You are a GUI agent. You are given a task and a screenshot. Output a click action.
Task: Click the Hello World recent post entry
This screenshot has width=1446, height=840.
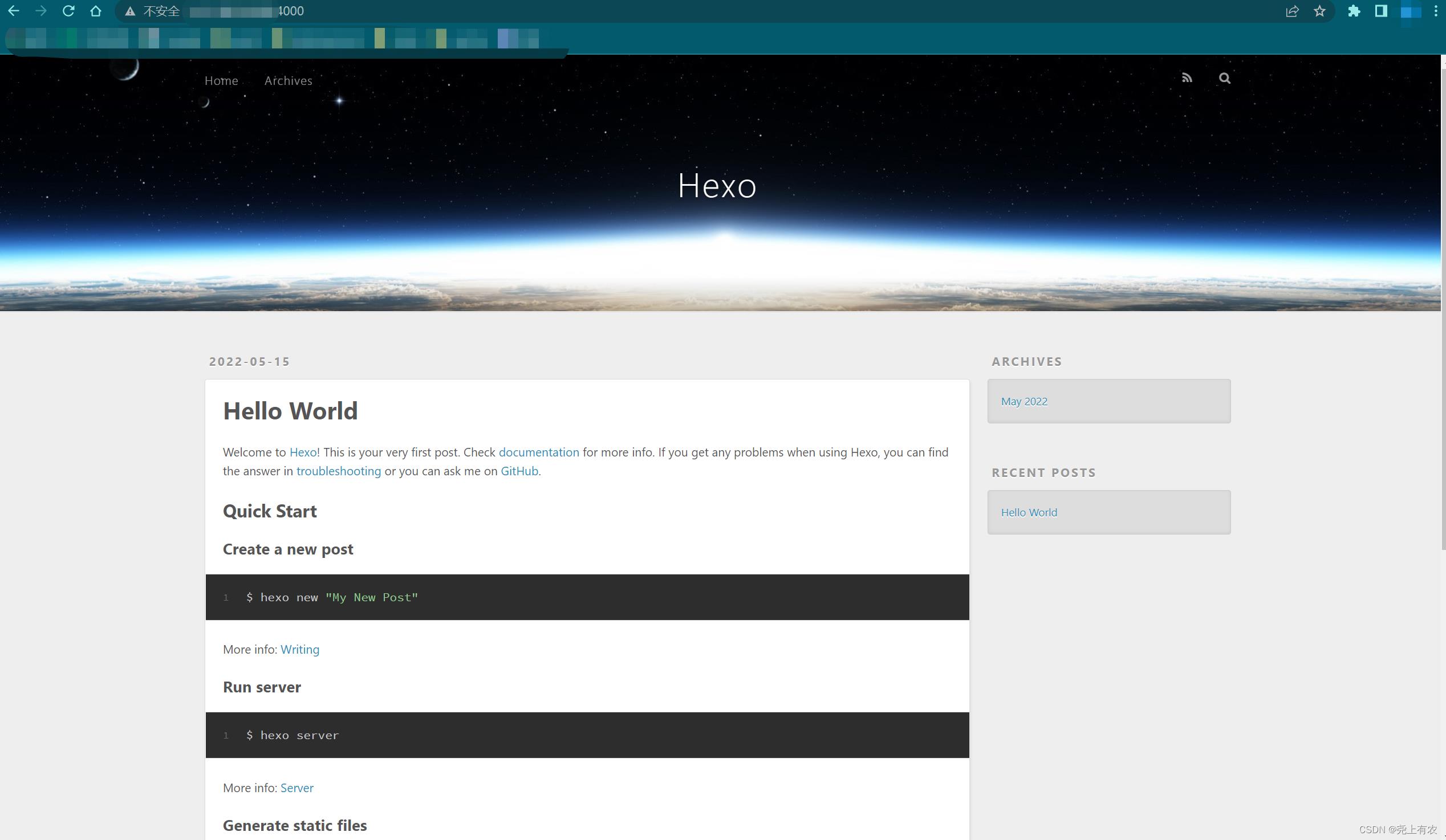click(x=1029, y=511)
